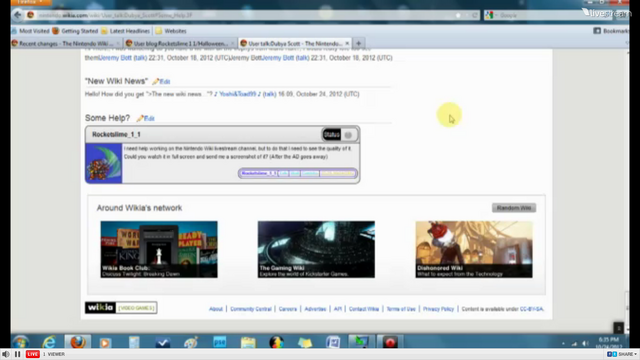Open the Wikia Book Club thumbnail
Screen dimensions: 640x360
[x=159, y=249]
